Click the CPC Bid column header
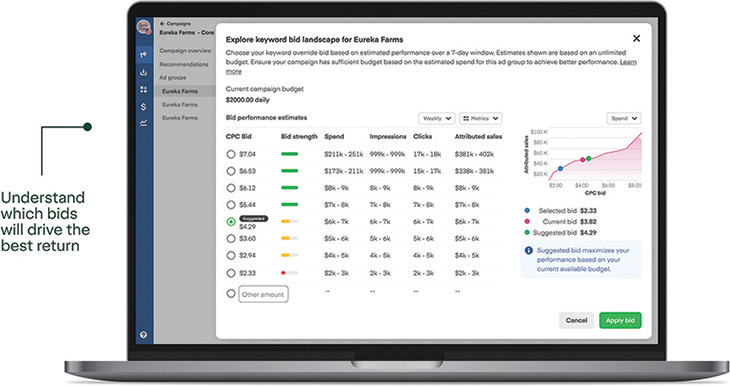The height and width of the screenshot is (387, 730). 238,136
